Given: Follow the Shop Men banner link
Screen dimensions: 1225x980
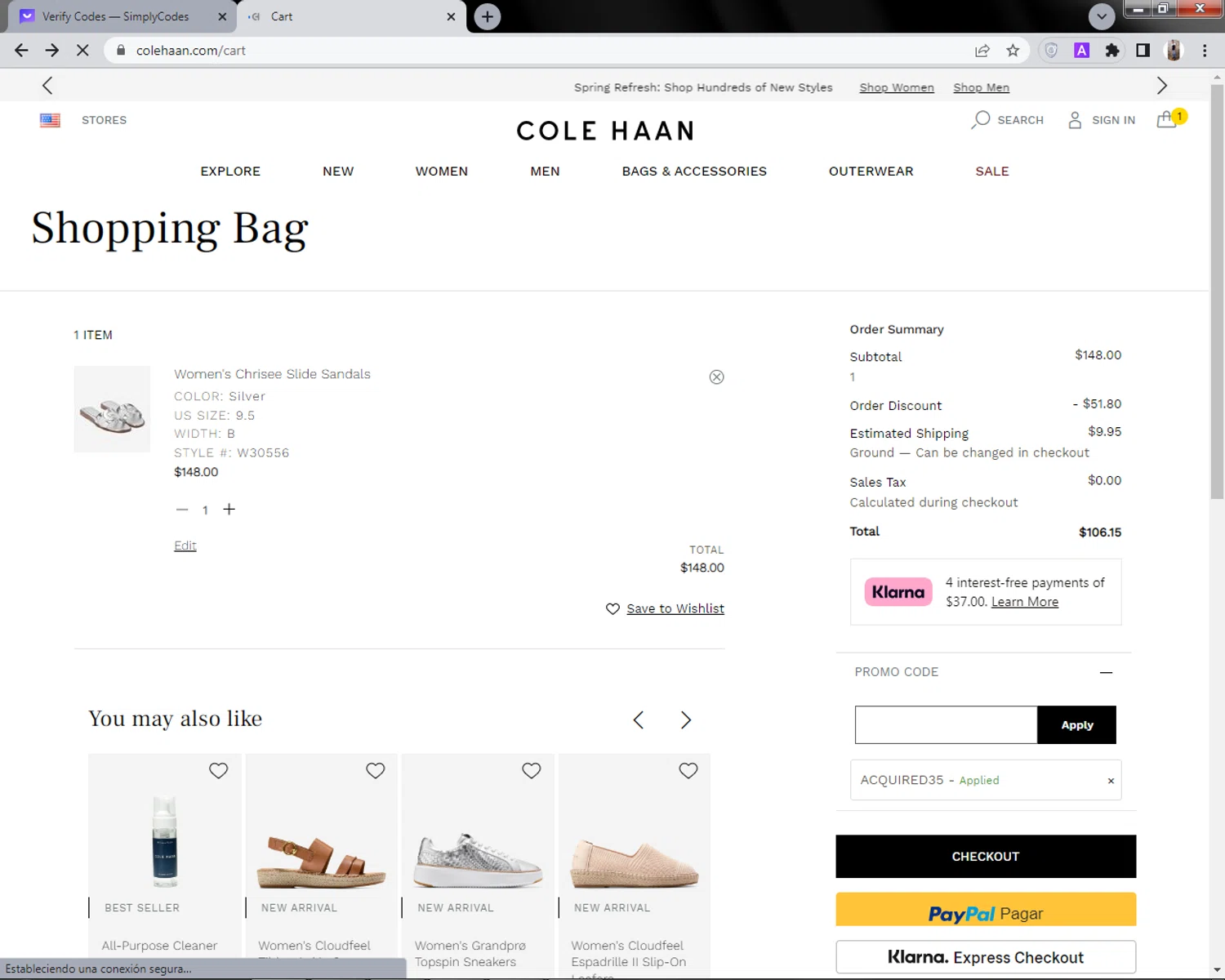Looking at the screenshot, I should [982, 87].
